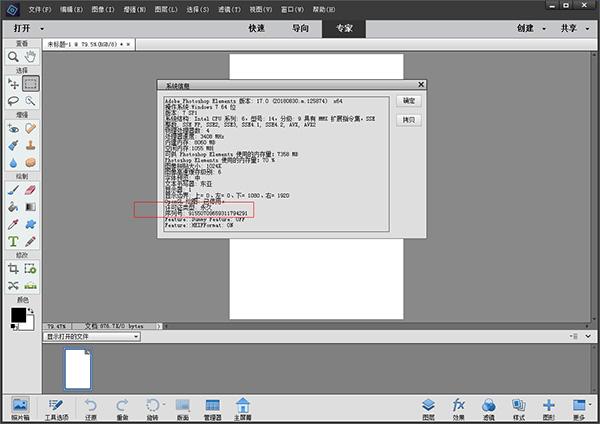Select the Lasso tool

click(x=13, y=101)
